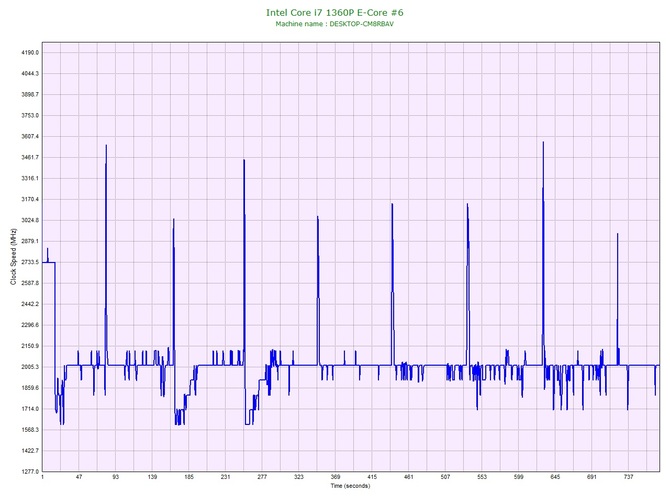This screenshot has height=503, width=670.
Task: Select the 323 x-axis tick label
Action: [299, 477]
